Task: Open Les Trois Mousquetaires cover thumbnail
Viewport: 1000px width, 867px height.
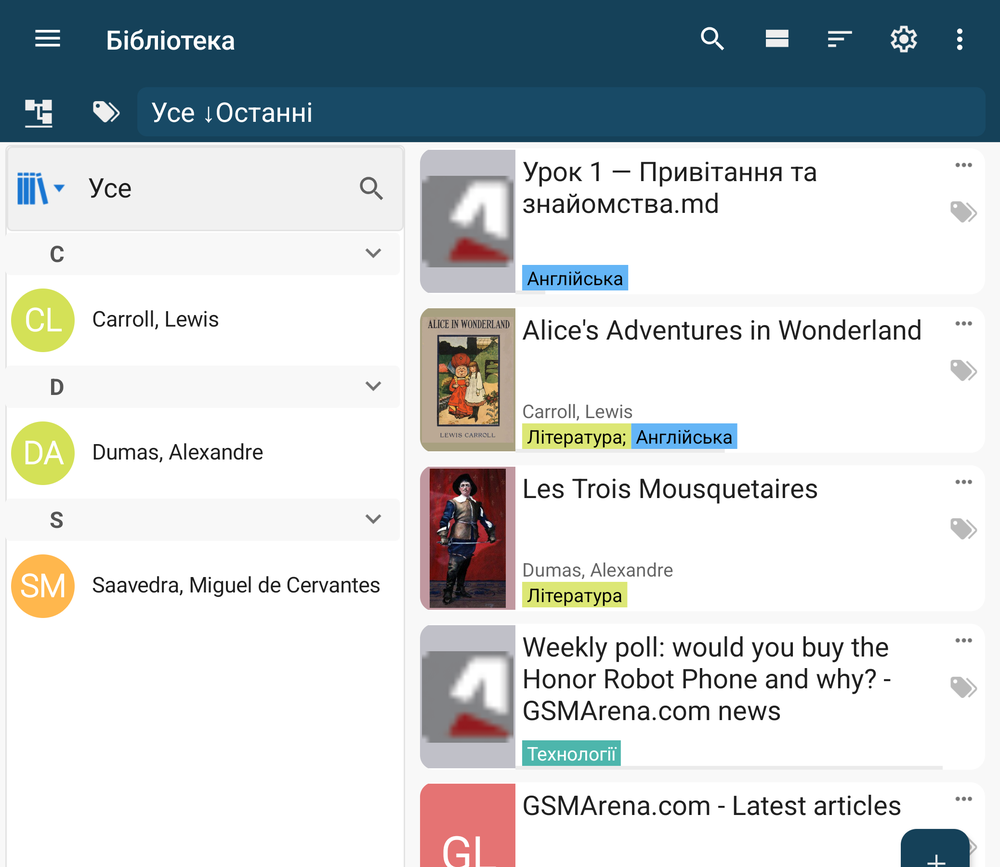Action: pyautogui.click(x=467, y=538)
